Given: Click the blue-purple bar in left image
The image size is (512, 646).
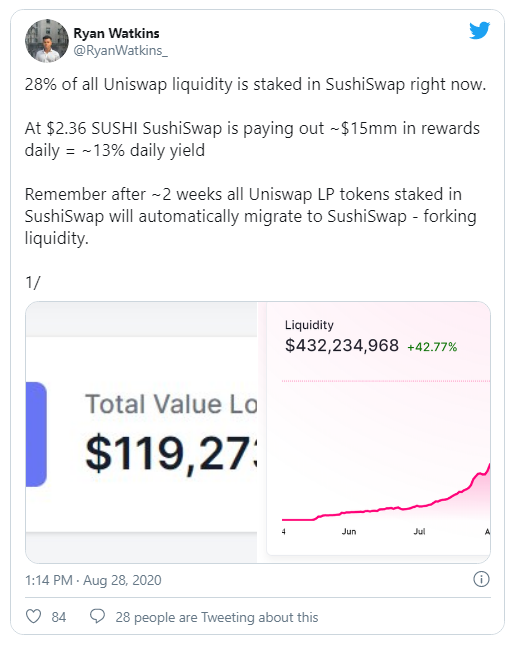Looking at the screenshot, I should coord(36,434).
